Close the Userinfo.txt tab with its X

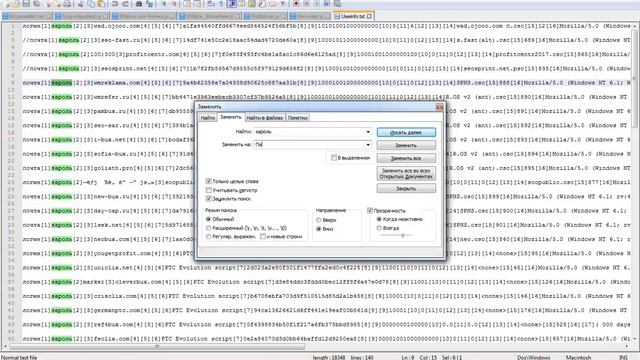pyautogui.click(x=369, y=16)
